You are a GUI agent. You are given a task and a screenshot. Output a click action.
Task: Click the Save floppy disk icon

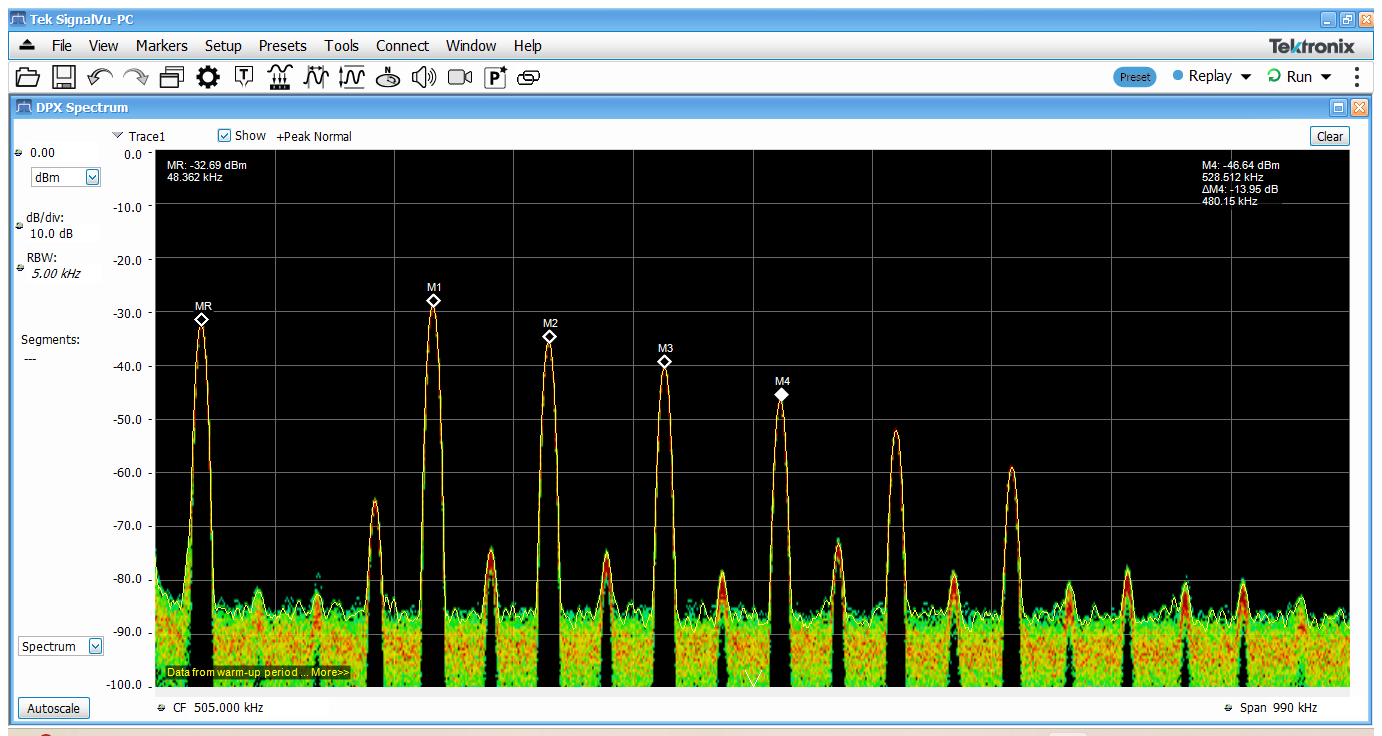coord(64,77)
